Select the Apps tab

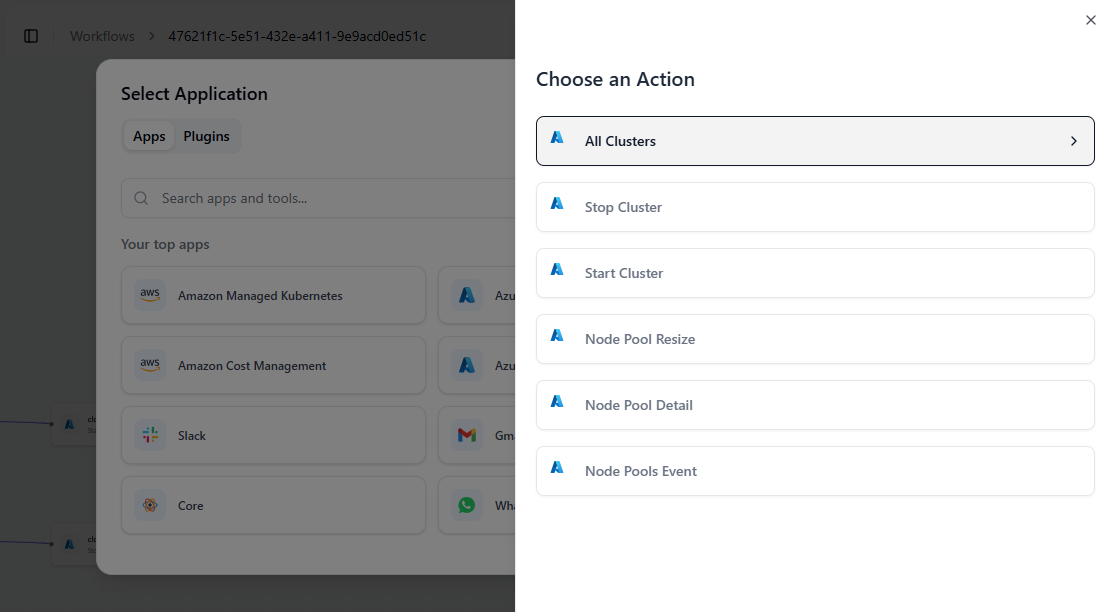click(x=149, y=136)
